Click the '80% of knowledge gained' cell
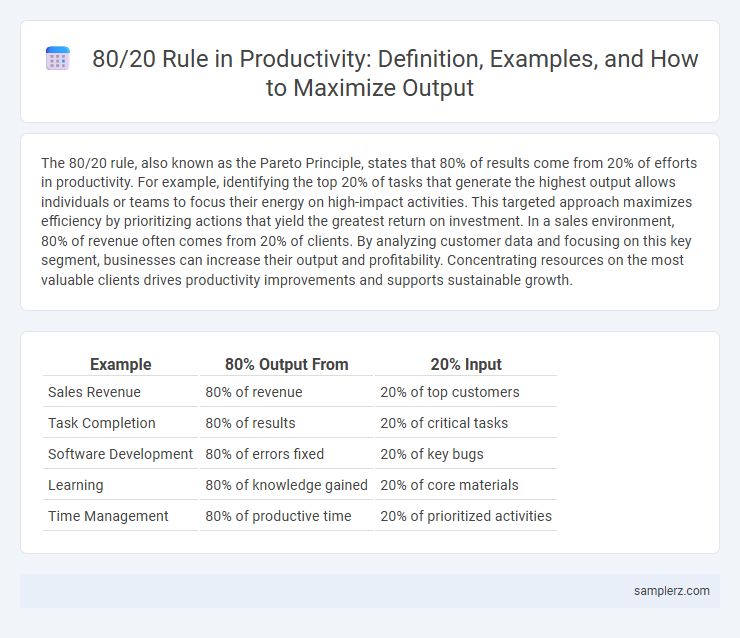This screenshot has height=638, width=740. coord(286,485)
